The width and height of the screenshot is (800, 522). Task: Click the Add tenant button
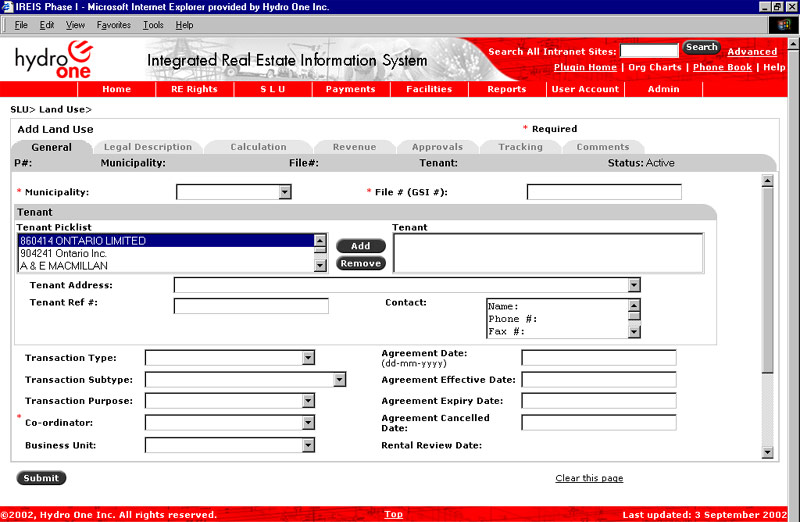point(361,246)
